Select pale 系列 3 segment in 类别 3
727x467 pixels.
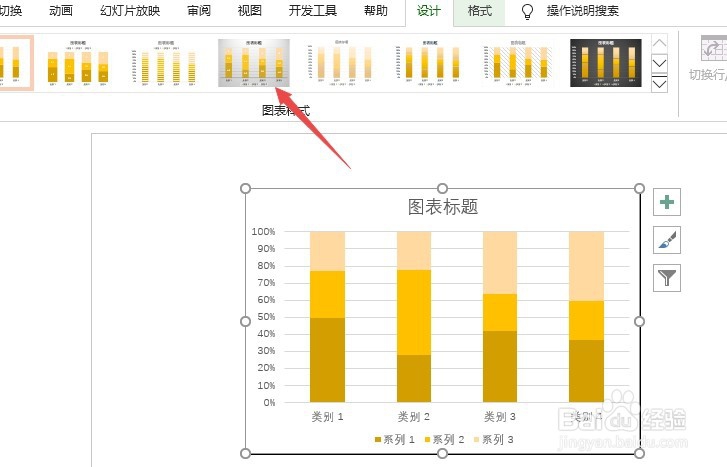click(500, 262)
